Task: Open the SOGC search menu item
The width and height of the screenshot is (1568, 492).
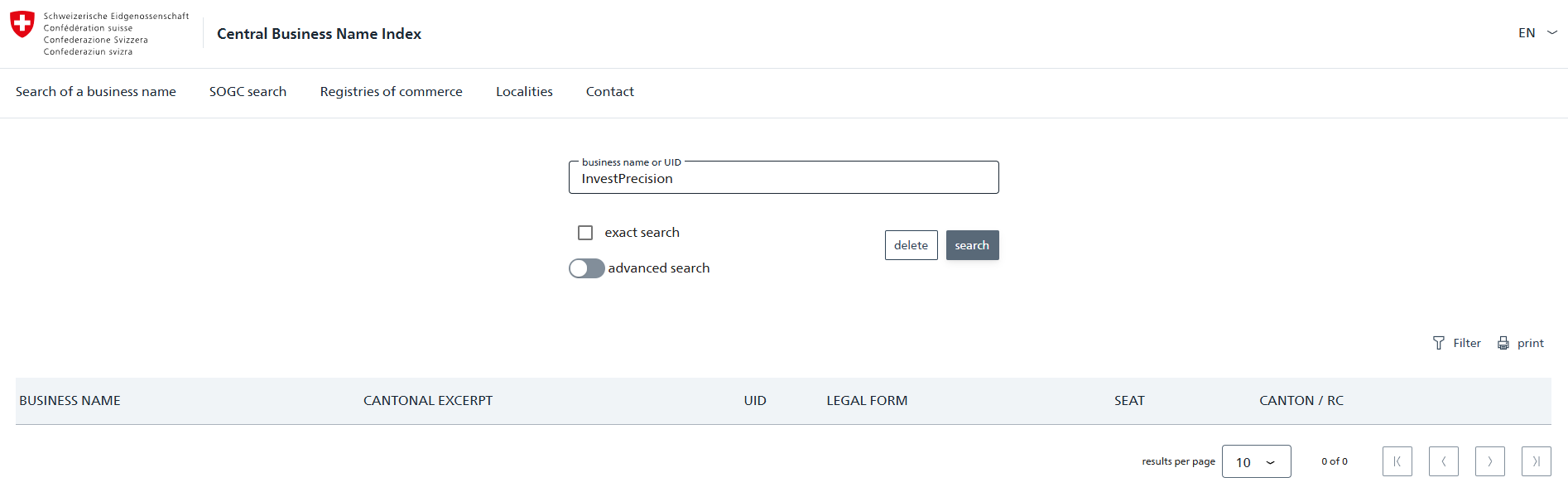Action: click(248, 92)
